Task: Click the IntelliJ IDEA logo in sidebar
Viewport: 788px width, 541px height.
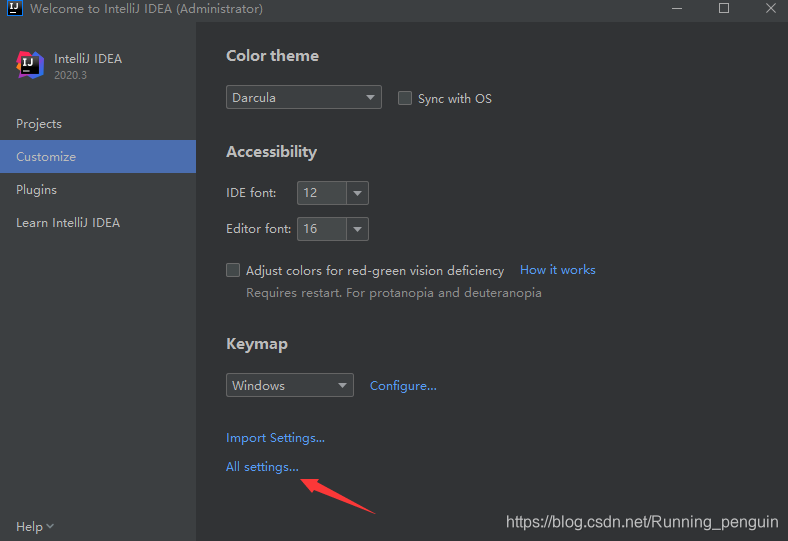Action: tap(30, 65)
